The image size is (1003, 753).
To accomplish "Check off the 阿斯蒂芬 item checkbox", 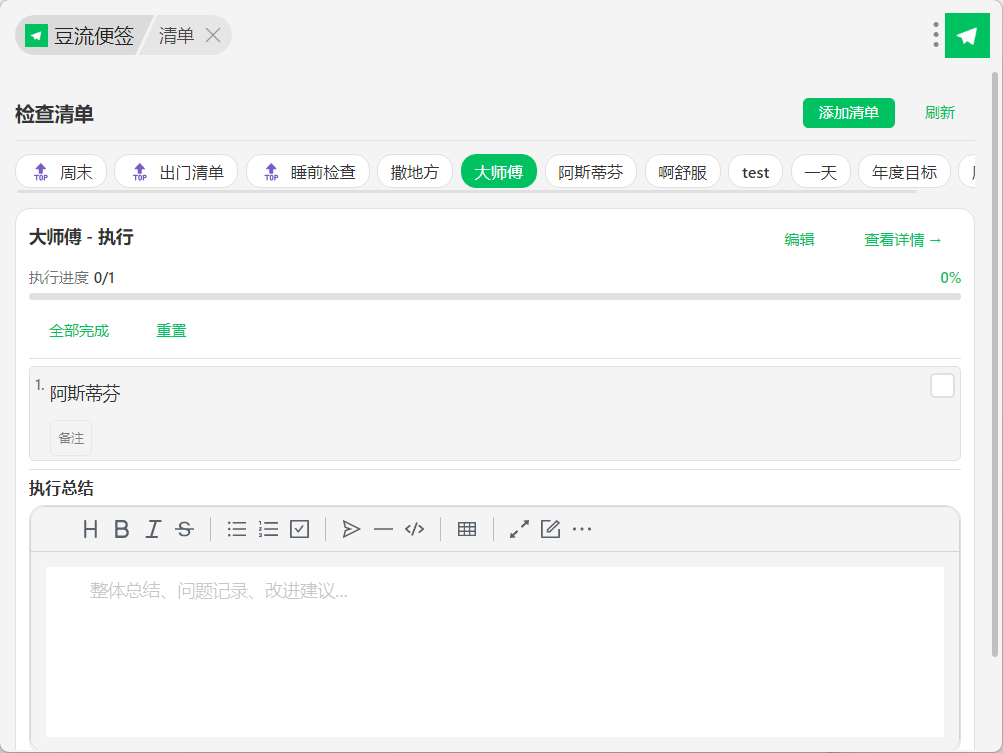I will tap(942, 386).
